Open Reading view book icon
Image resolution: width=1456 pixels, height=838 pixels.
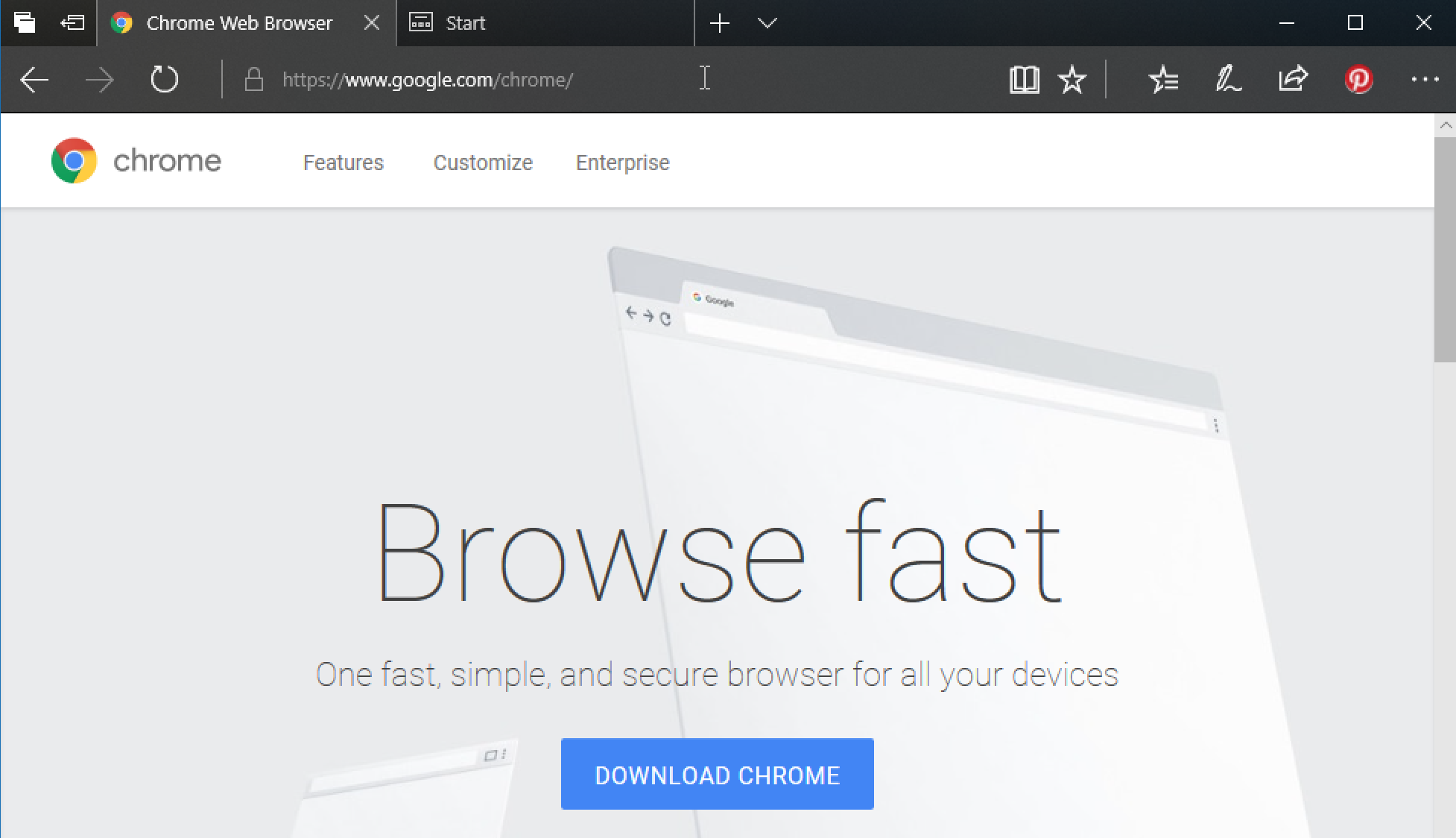[x=1025, y=80]
